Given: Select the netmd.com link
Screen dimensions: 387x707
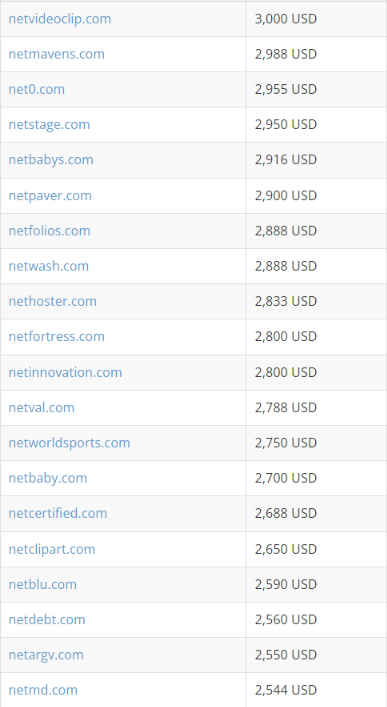Looking at the screenshot, I should click(43, 690).
